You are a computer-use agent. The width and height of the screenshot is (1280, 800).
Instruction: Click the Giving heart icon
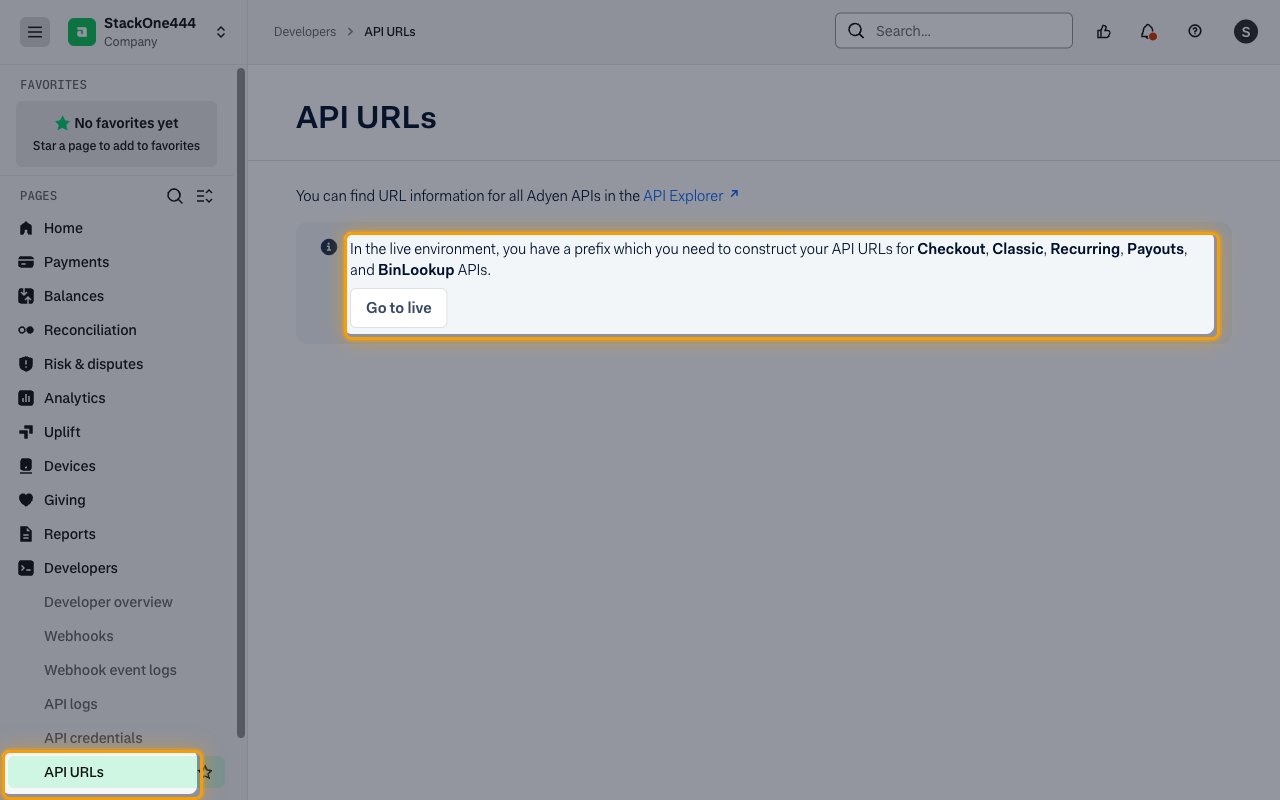[x=26, y=500]
